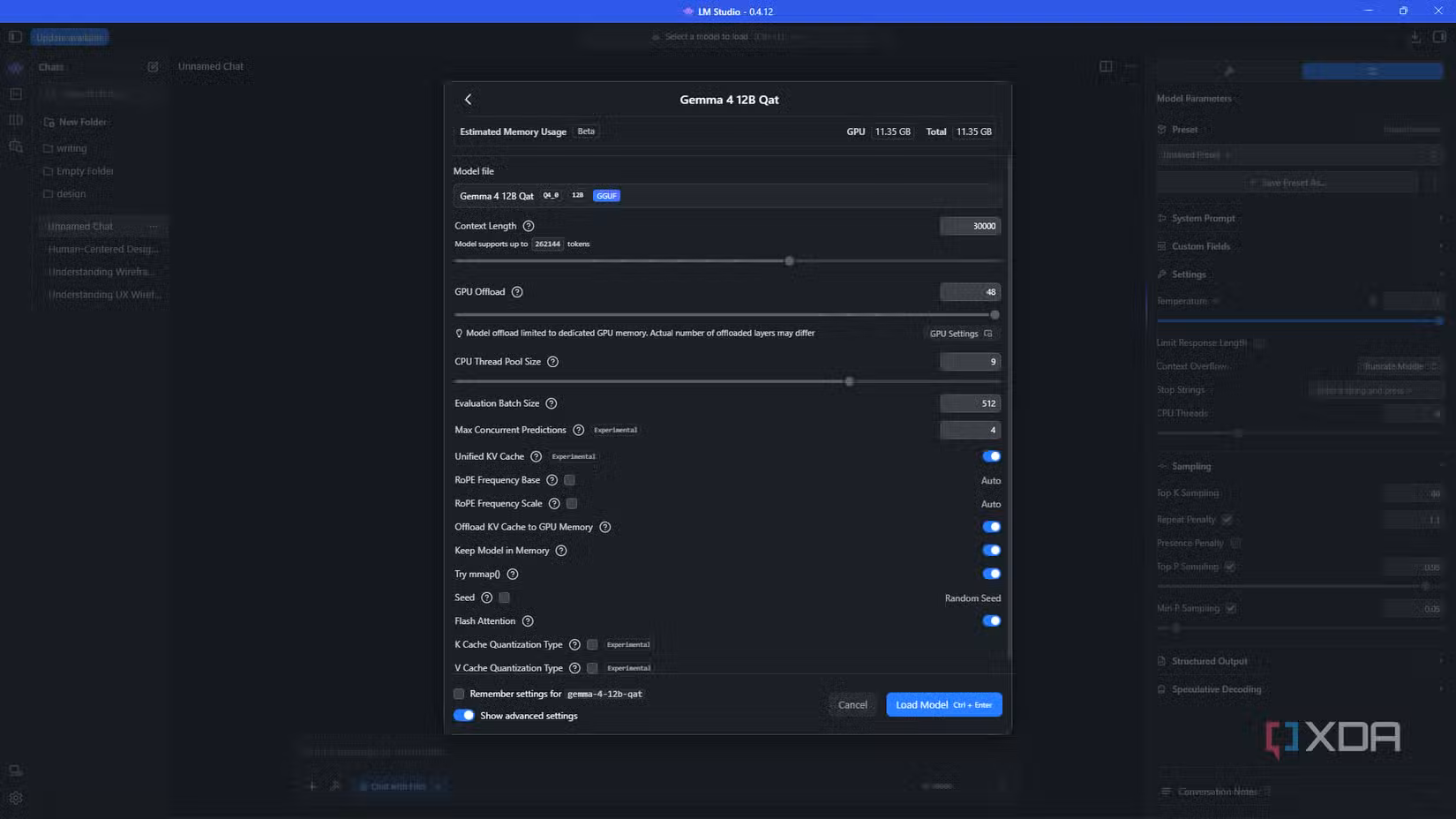
Task: Toggle Keep Model in Memory switch
Action: pyautogui.click(x=991, y=551)
